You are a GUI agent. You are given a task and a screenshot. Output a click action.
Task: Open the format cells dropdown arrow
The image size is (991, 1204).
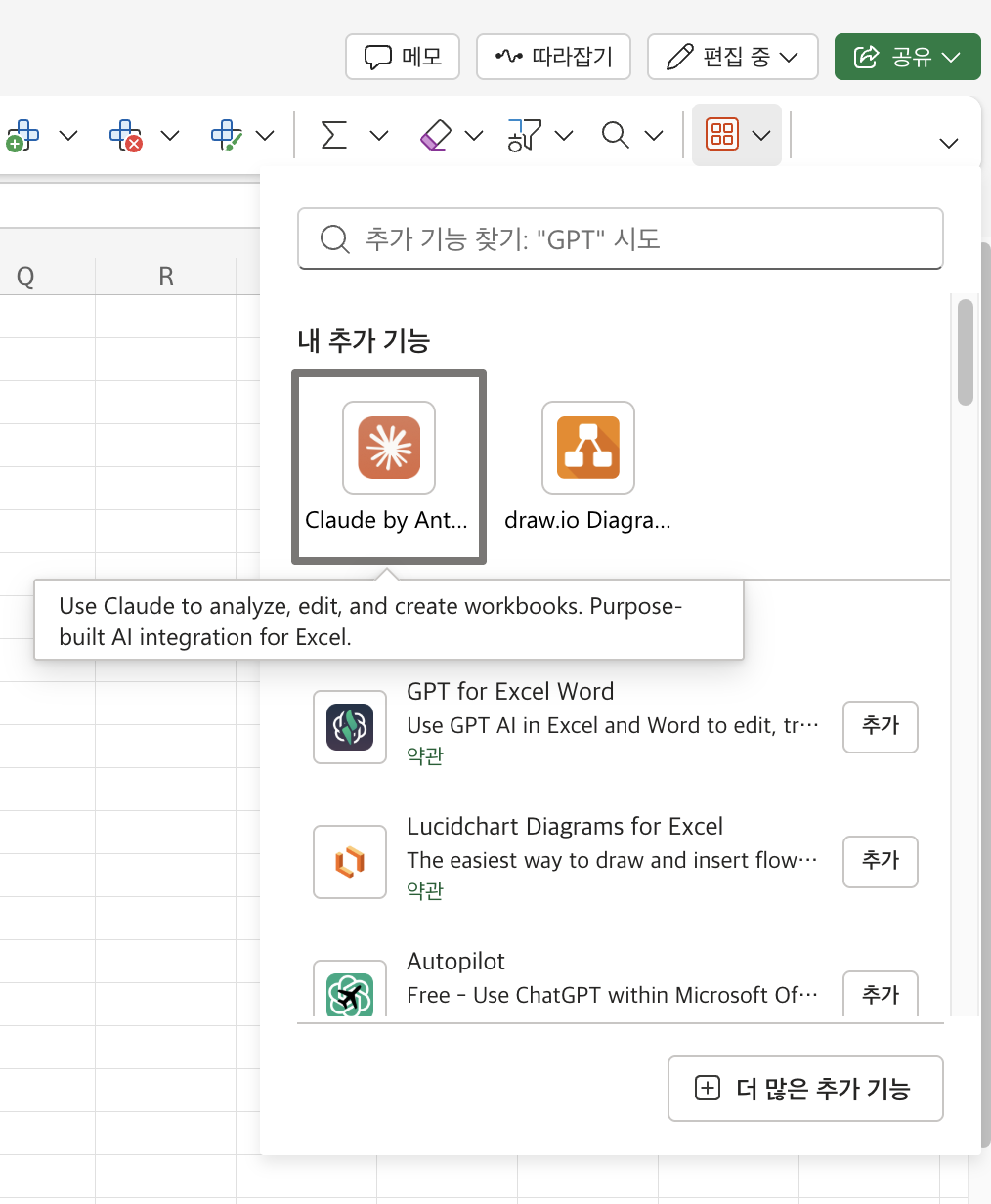point(265,135)
